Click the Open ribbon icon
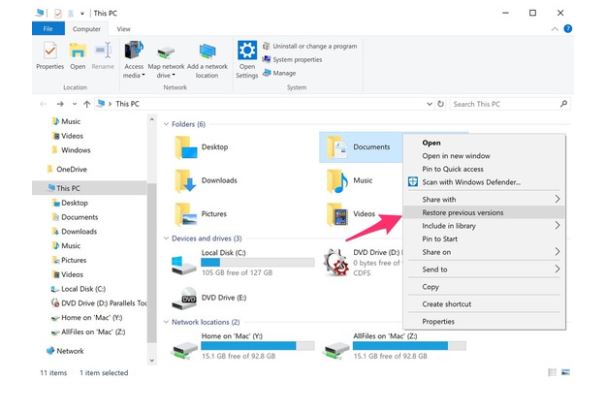This screenshot has width=605, height=398. click(78, 51)
